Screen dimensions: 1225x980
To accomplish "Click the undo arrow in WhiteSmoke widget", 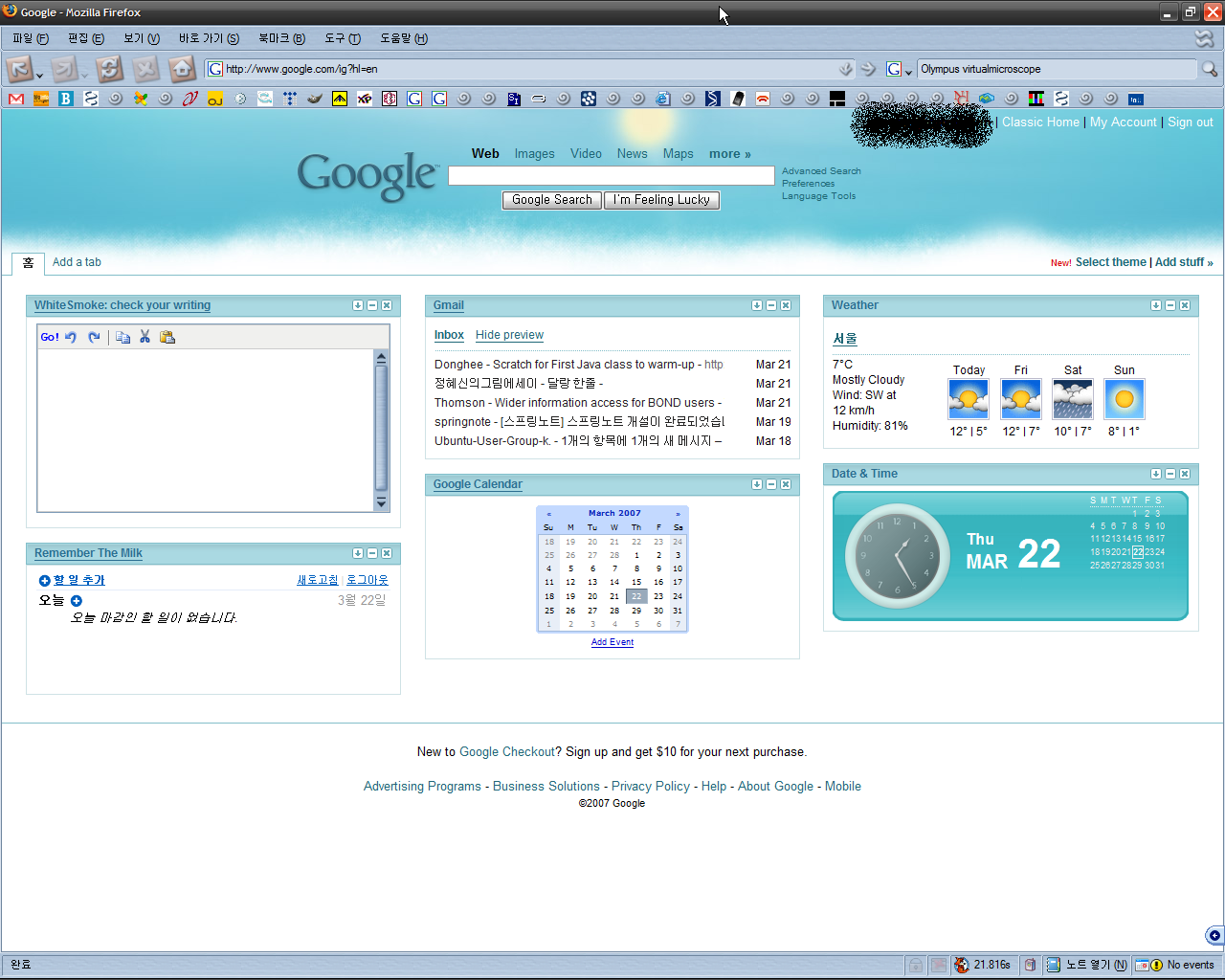I will pos(71,337).
